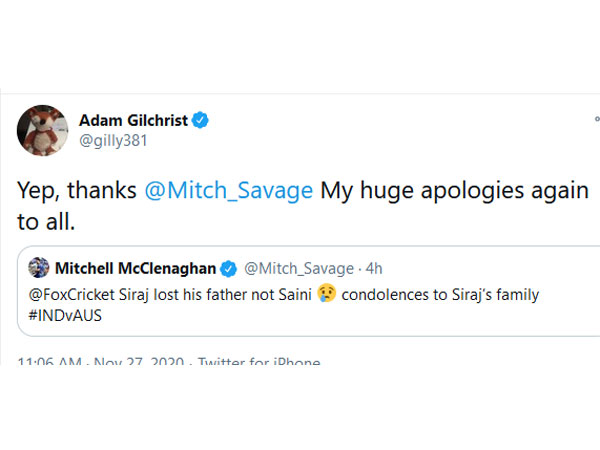Click the "My huge apologies again" text

[442, 191]
